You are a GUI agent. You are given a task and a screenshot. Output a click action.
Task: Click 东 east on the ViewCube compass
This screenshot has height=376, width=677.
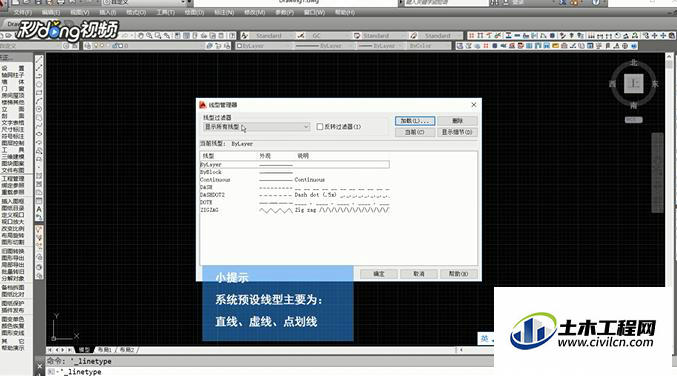(655, 84)
